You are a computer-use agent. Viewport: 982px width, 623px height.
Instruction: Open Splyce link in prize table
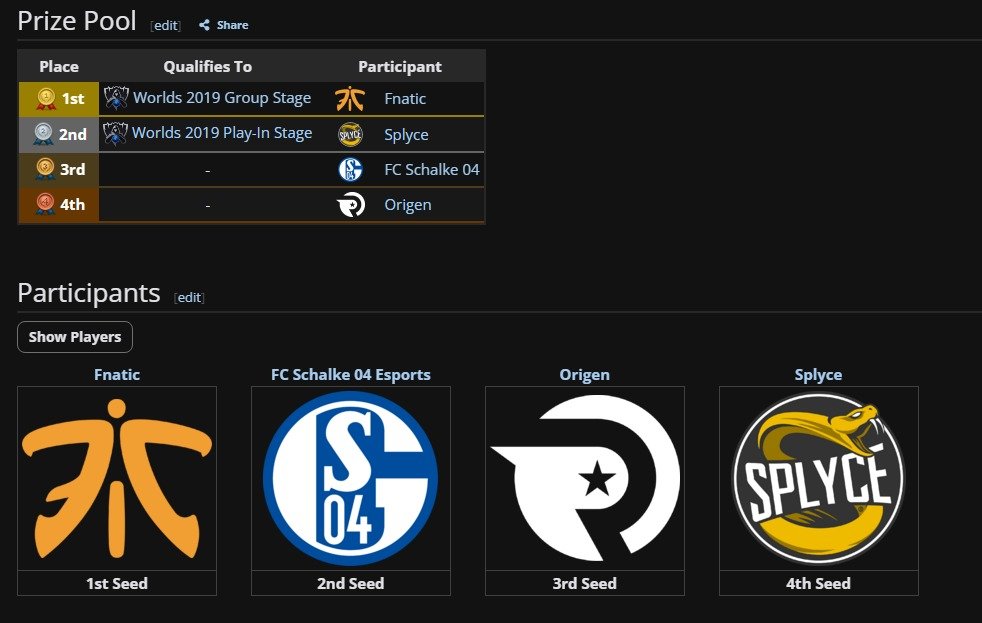click(x=406, y=135)
